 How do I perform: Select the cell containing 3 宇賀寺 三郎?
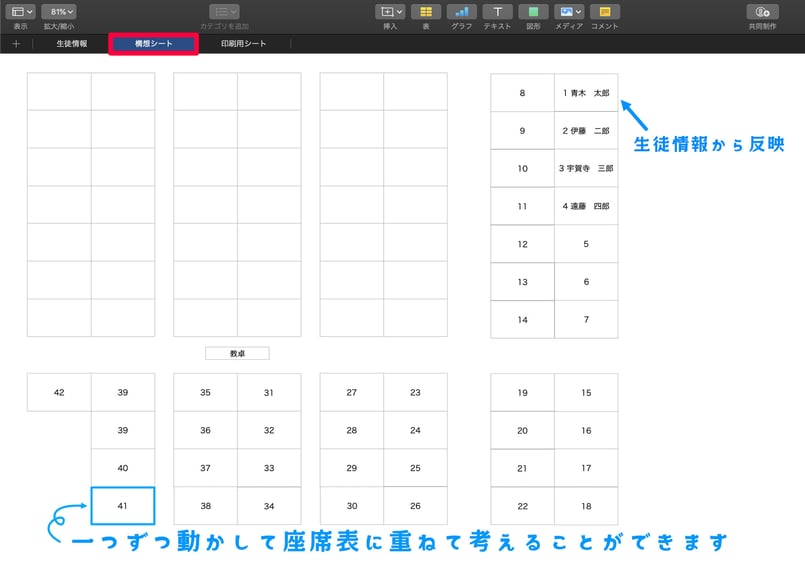[x=586, y=168]
